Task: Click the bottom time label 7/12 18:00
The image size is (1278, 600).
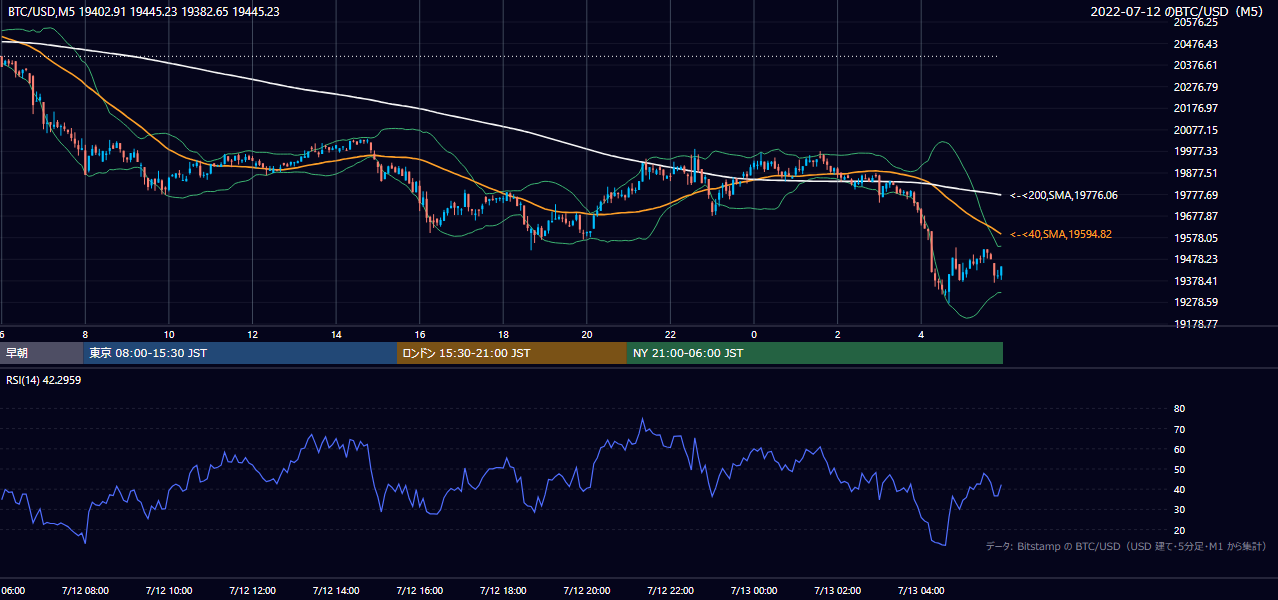Action: [503, 591]
